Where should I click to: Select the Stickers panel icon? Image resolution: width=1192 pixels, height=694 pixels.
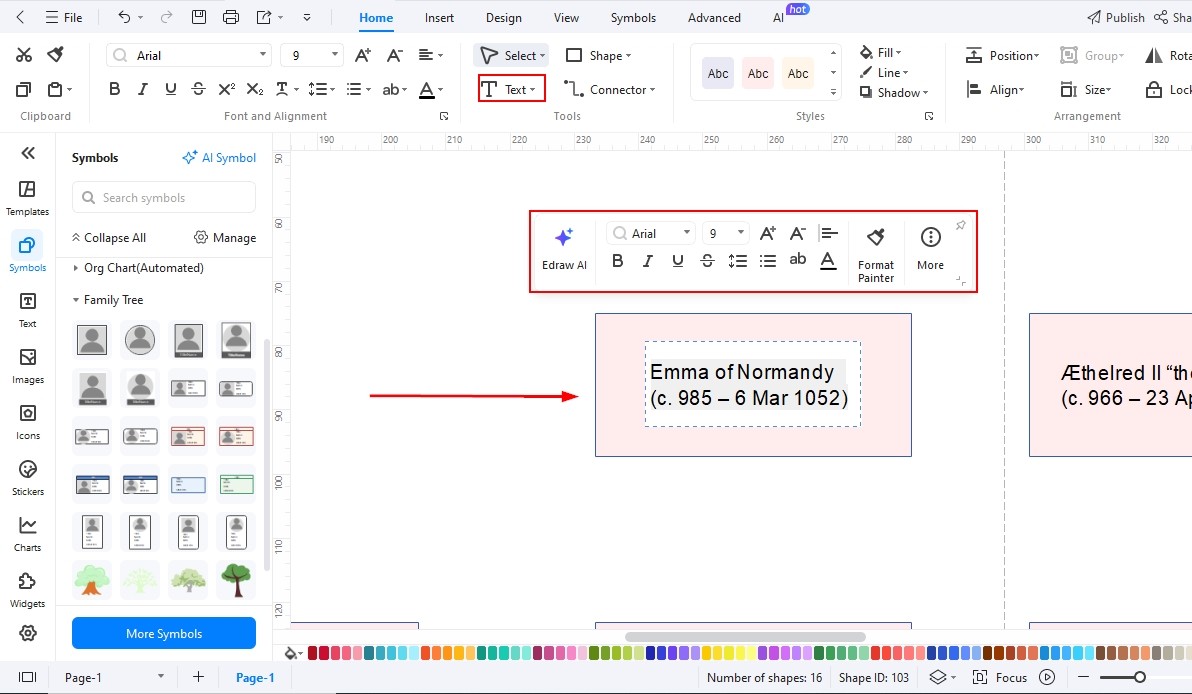pyautogui.click(x=27, y=475)
